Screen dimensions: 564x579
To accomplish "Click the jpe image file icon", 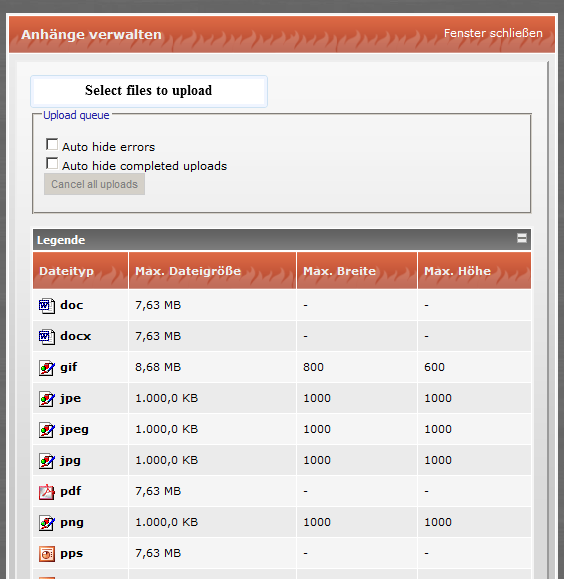I will point(47,399).
